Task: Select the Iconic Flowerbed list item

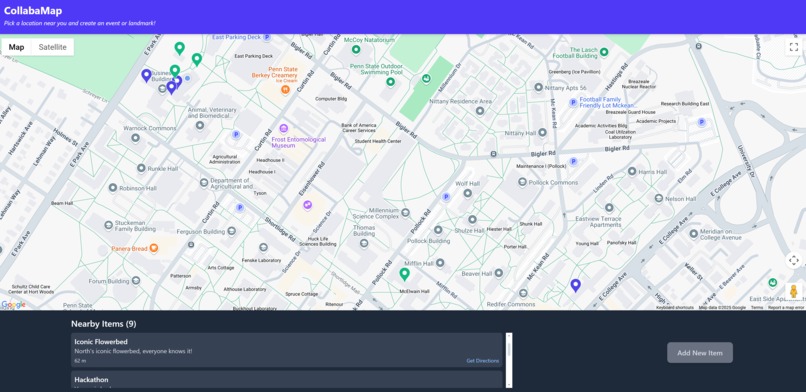Action: (286, 350)
